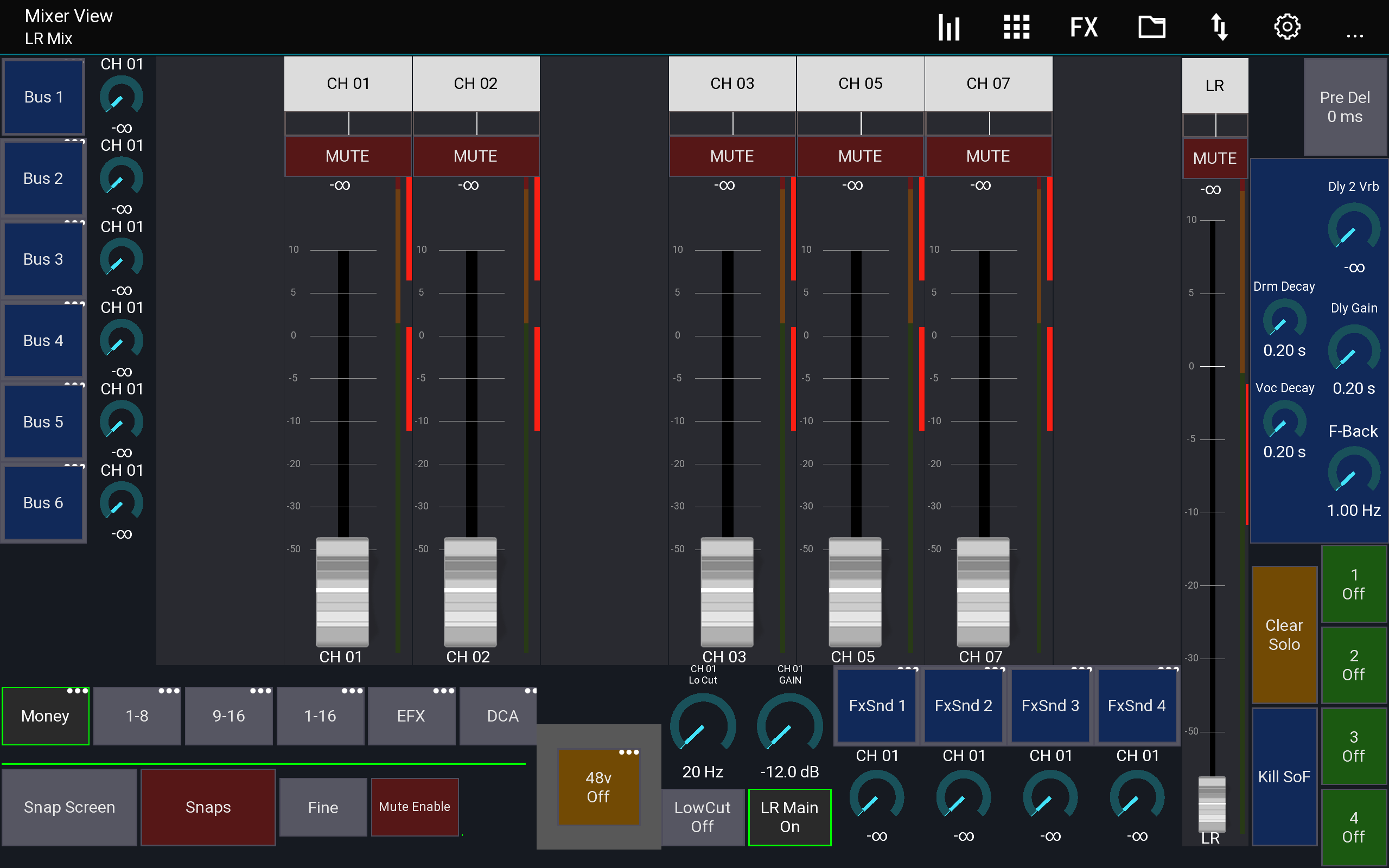Toggle 48v phantom power button
Image resolution: width=1389 pixels, height=868 pixels.
(598, 787)
